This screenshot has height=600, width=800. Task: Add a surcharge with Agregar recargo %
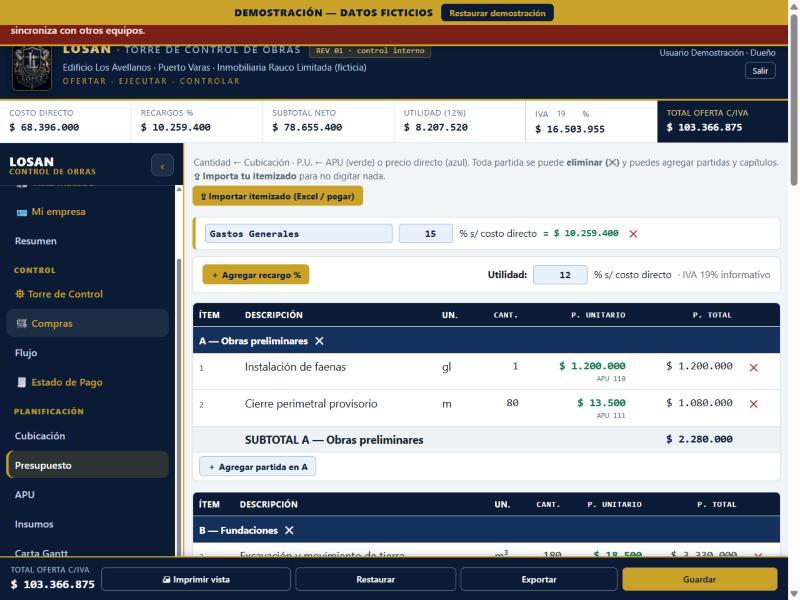256,275
